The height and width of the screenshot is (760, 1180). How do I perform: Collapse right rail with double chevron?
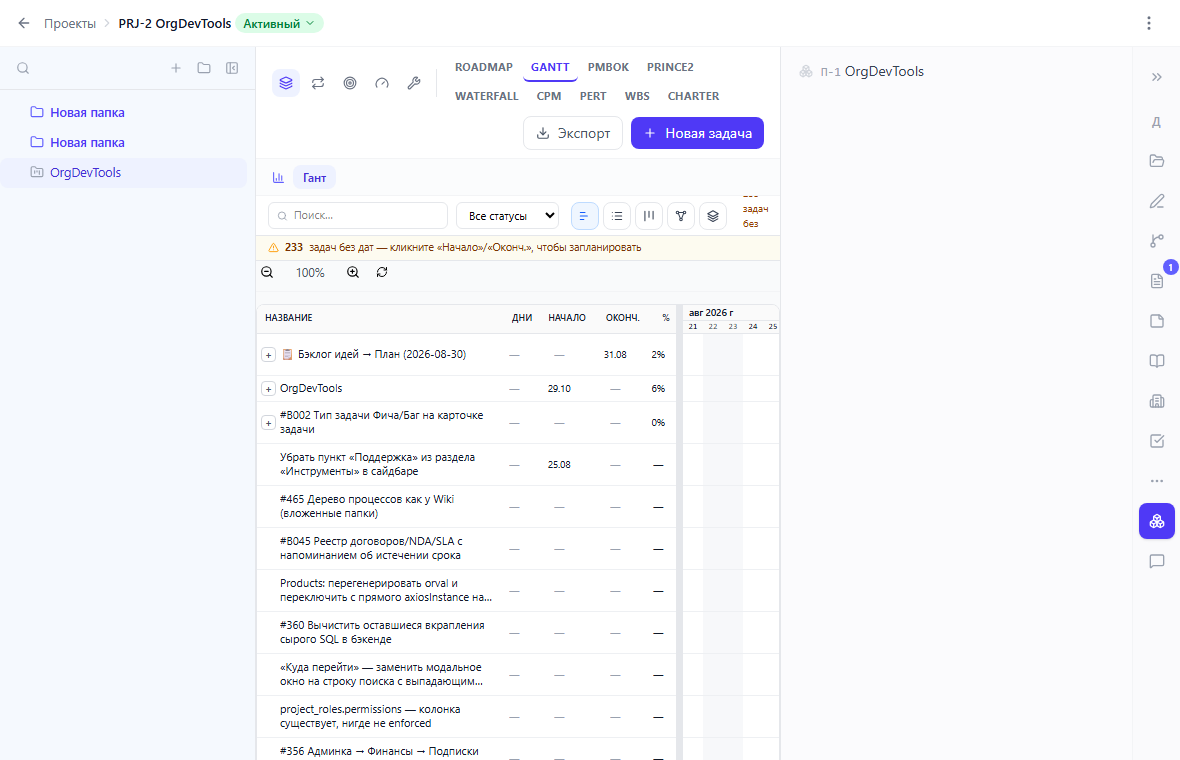point(1157,77)
